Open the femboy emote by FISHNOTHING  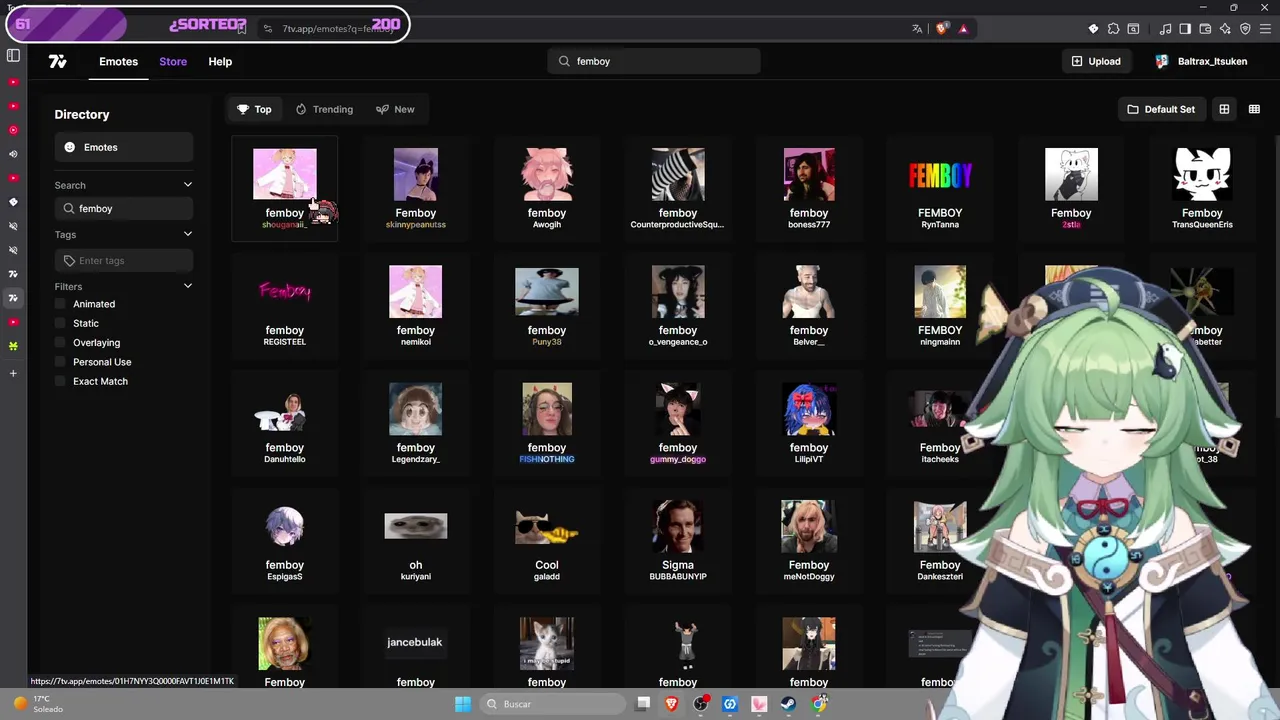click(x=547, y=423)
